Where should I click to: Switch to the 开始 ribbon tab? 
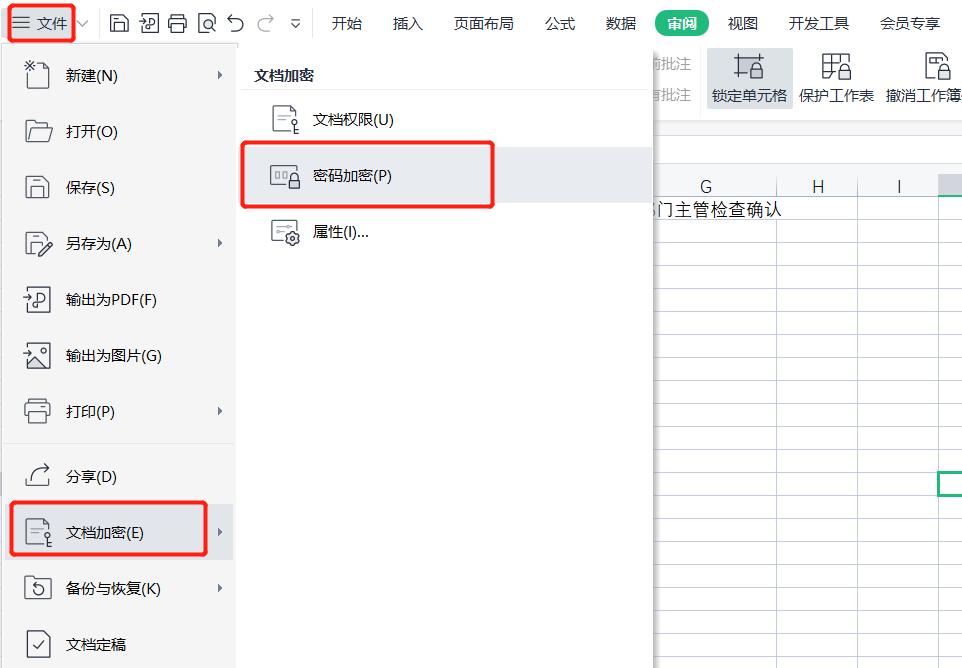tap(347, 23)
